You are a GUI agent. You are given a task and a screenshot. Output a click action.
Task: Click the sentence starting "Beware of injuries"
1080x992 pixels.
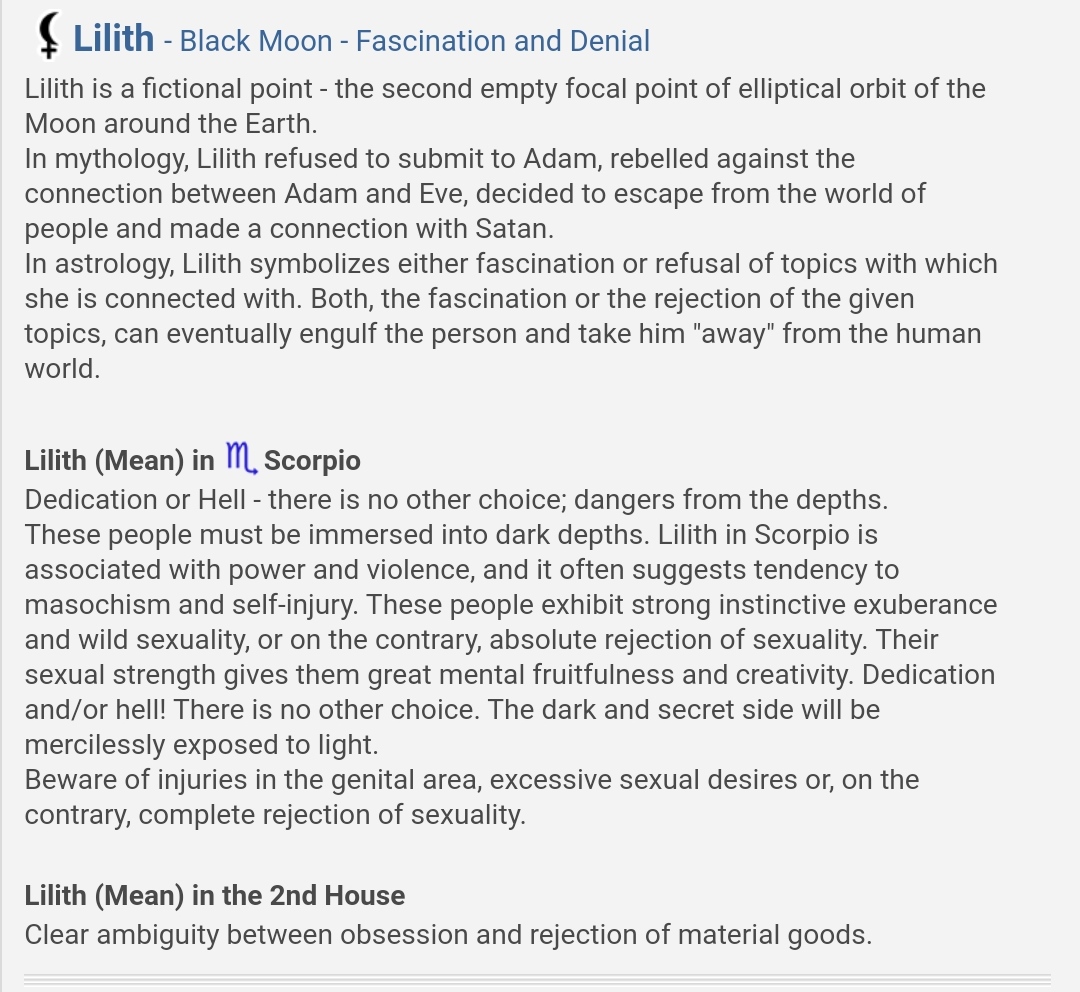(472, 797)
